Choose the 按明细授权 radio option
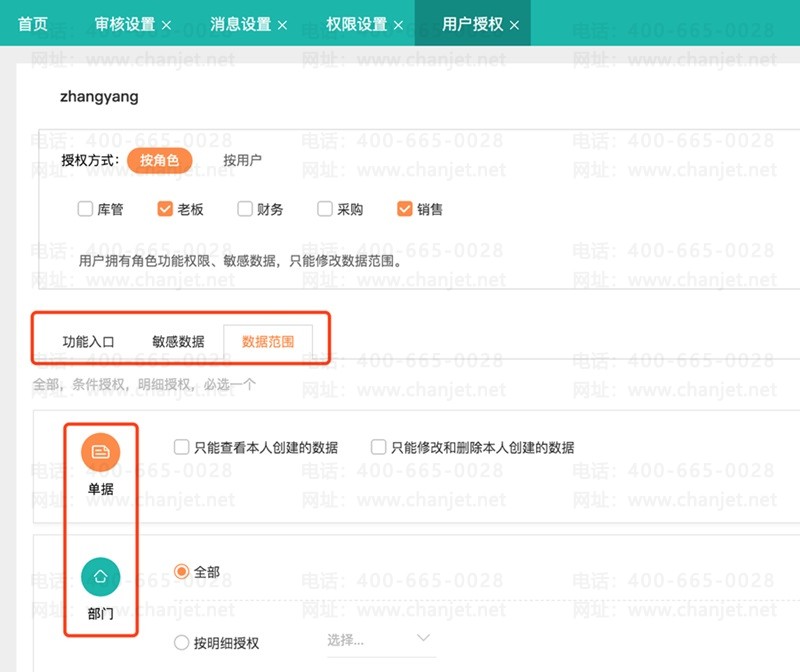The image size is (800, 672). [182, 643]
